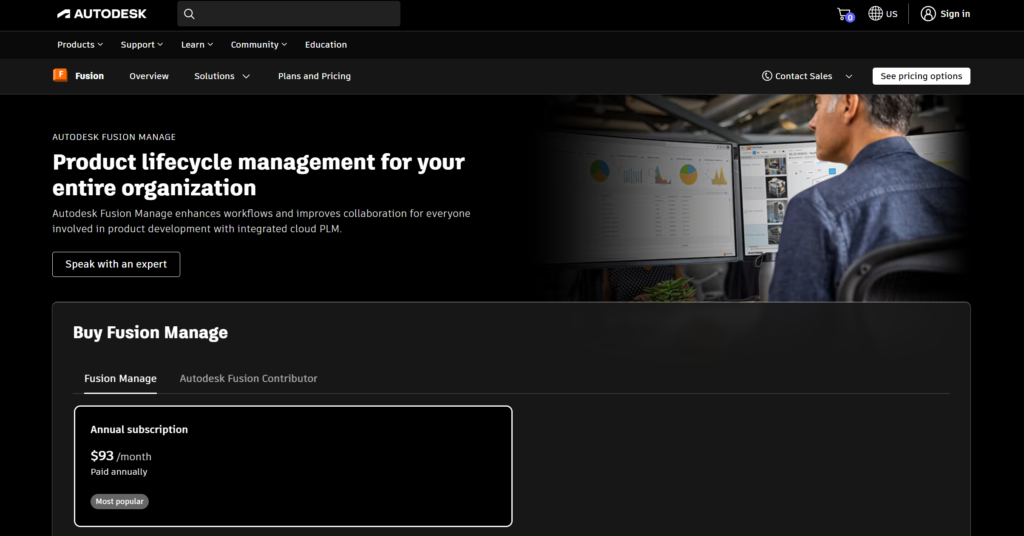Viewport: 1024px width, 536px height.
Task: Expand the Products dropdown menu
Action: pos(80,45)
